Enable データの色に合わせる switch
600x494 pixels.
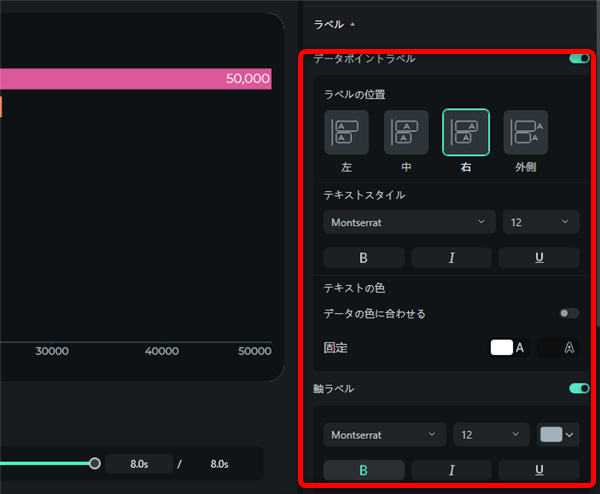coord(569,314)
